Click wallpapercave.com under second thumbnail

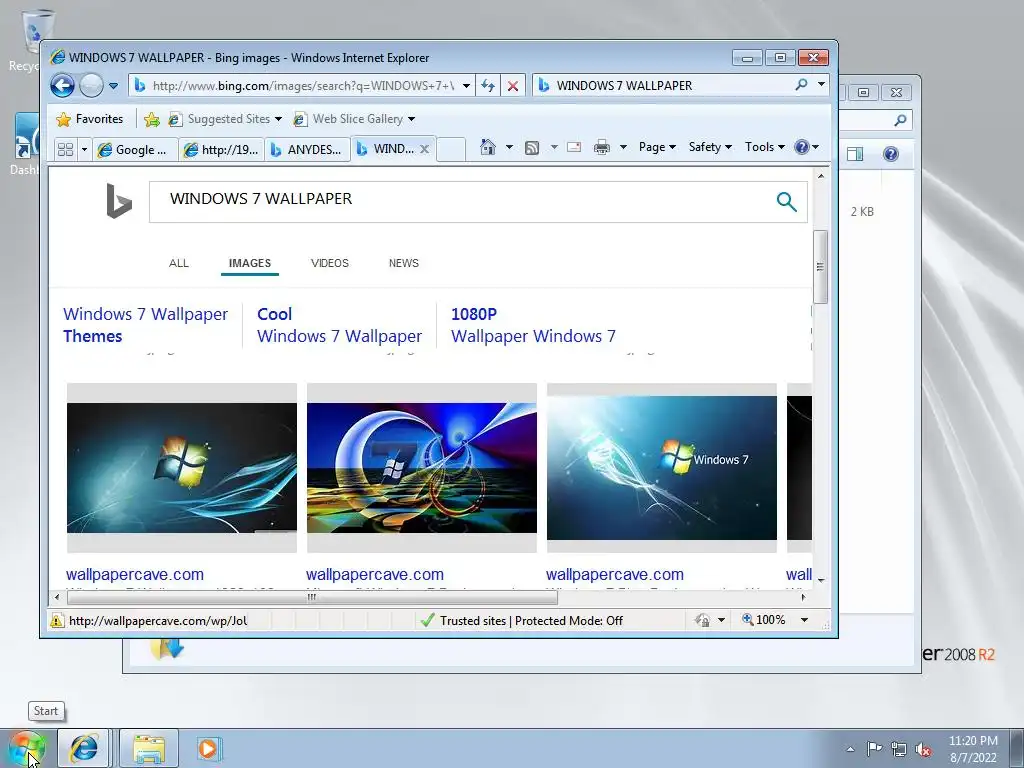coord(375,575)
